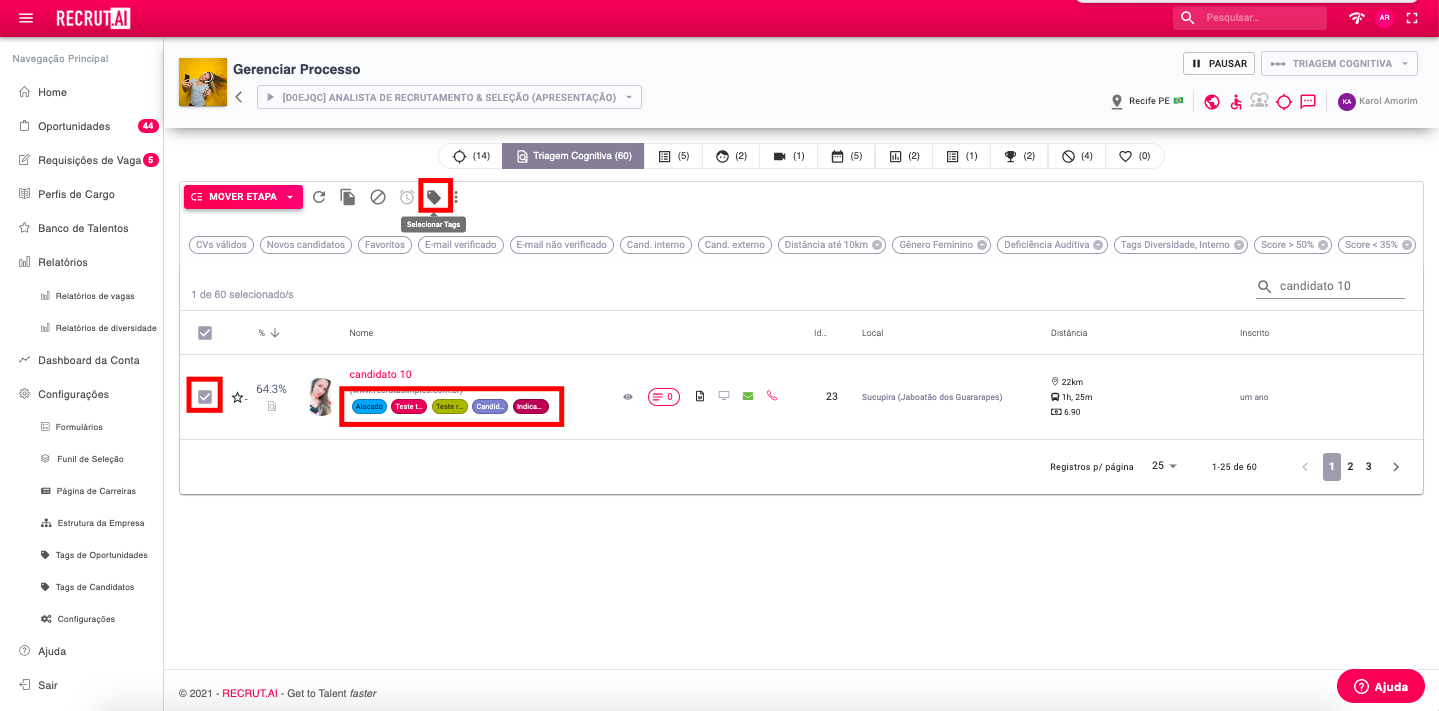1439x711 pixels.
Task: Click the alarm clock reminder icon
Action: click(x=407, y=197)
